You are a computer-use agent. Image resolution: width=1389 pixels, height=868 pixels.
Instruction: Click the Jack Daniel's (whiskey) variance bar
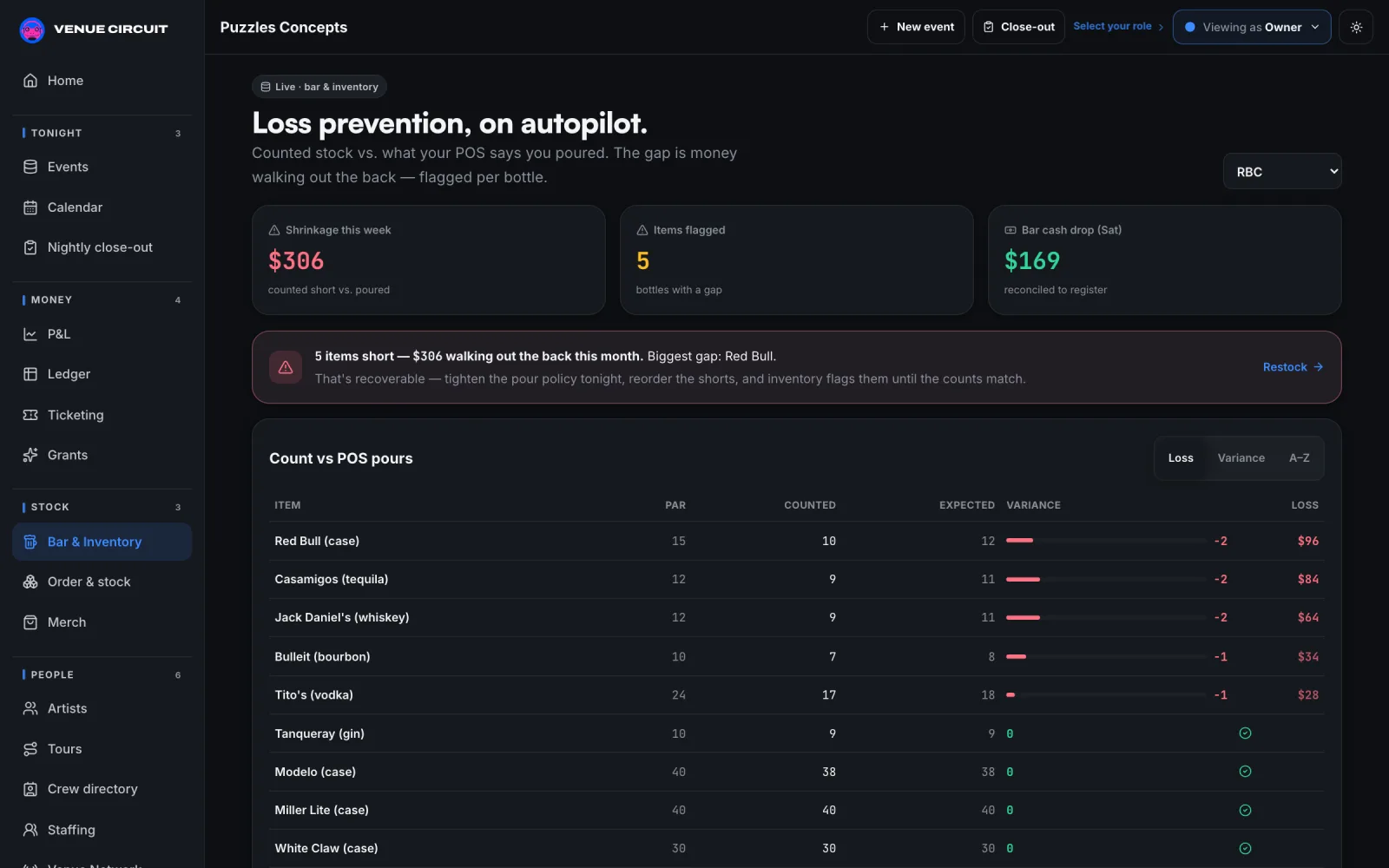tap(1105, 617)
